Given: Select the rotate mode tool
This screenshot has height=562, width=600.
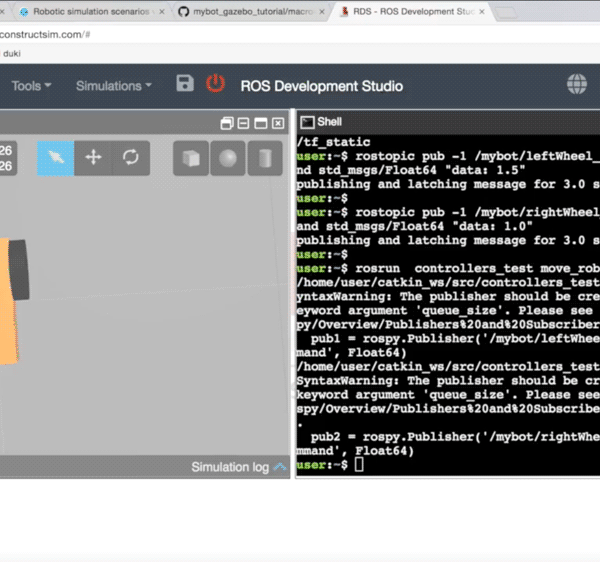Looking at the screenshot, I should 130,158.
